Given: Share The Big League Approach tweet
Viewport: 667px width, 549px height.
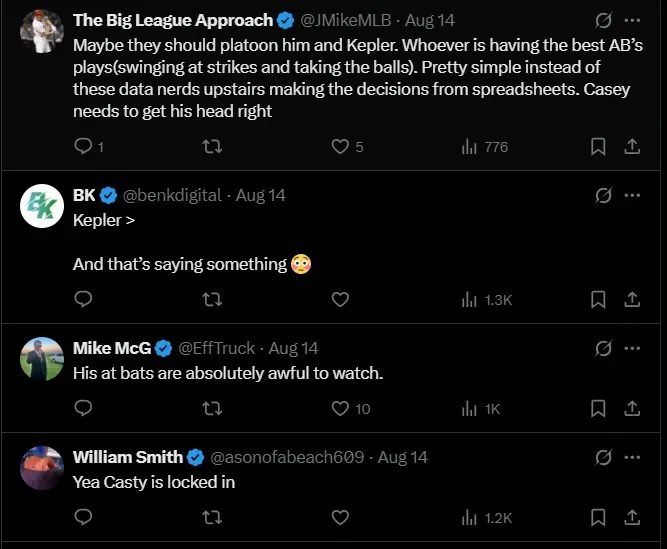Looking at the screenshot, I should coord(632,147).
